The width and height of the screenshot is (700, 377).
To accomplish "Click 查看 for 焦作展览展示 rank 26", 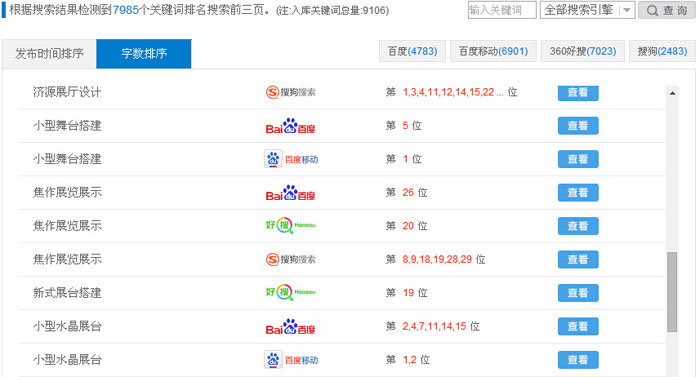I will [x=578, y=193].
